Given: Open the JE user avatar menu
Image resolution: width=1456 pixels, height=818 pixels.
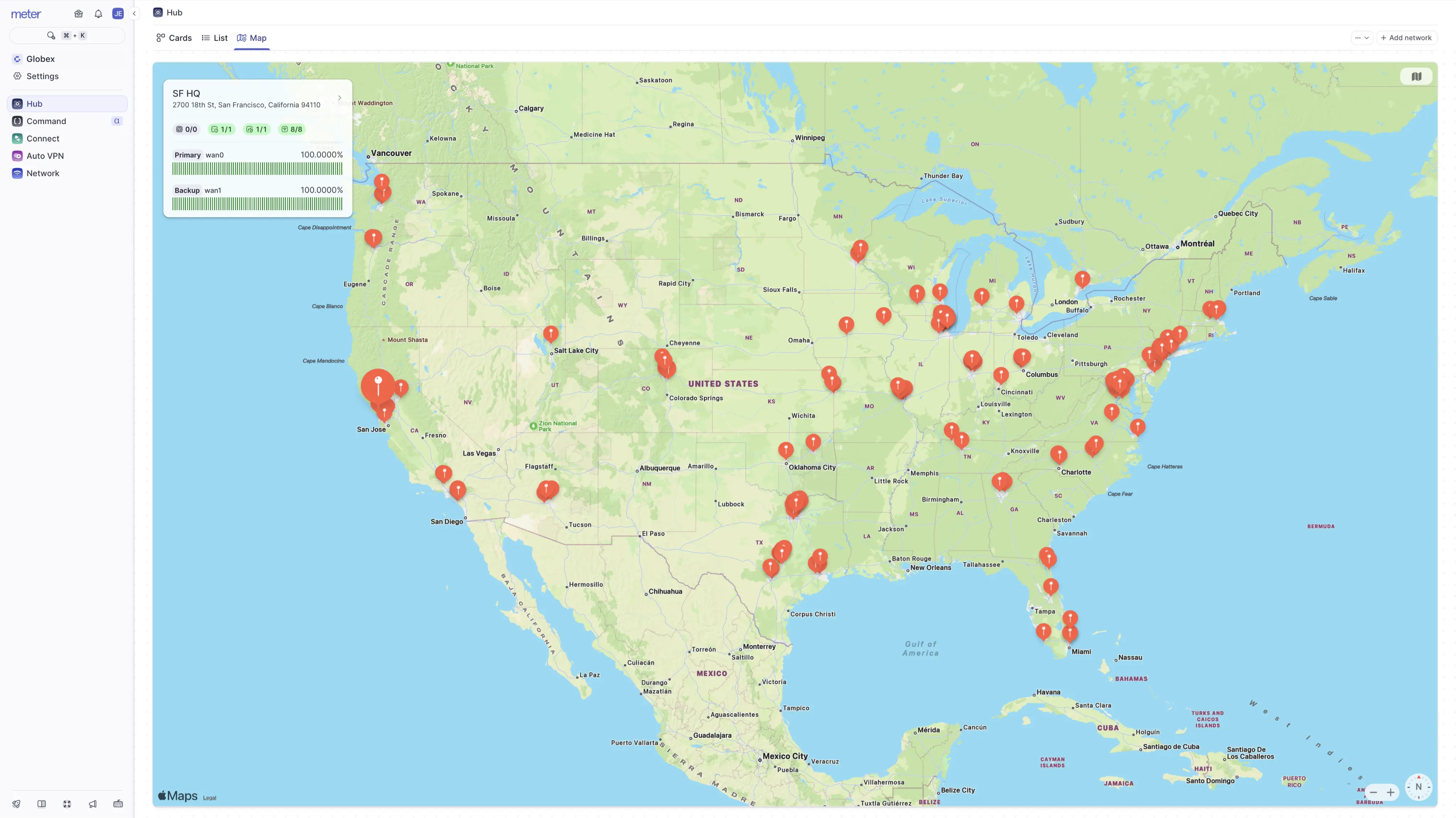Looking at the screenshot, I should (x=118, y=14).
